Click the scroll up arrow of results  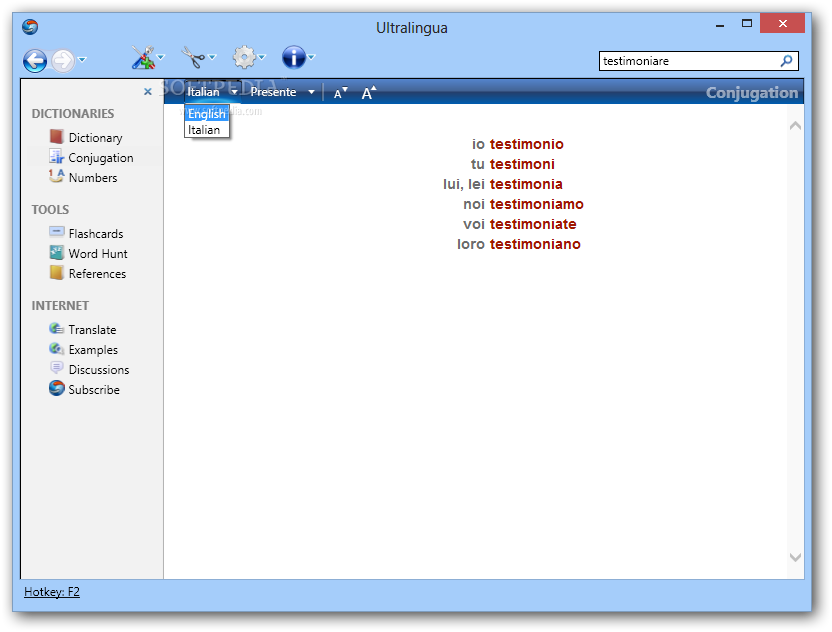(795, 126)
